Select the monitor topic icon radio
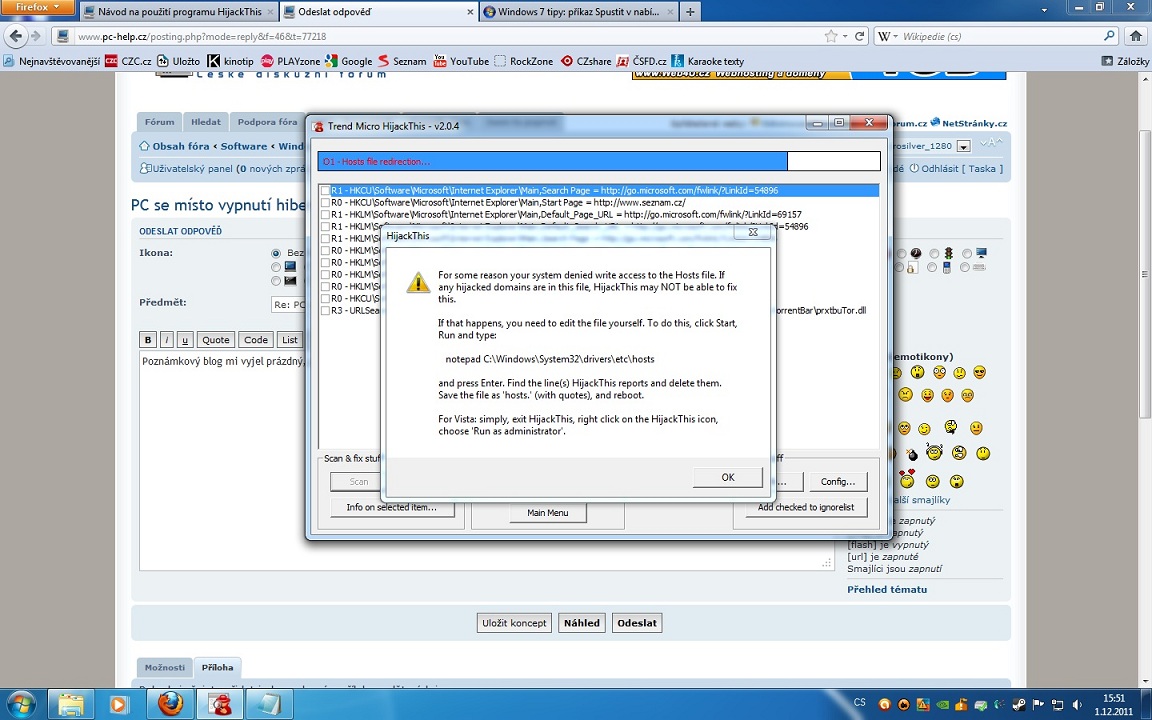Viewport: 1152px width, 720px height. click(968, 253)
